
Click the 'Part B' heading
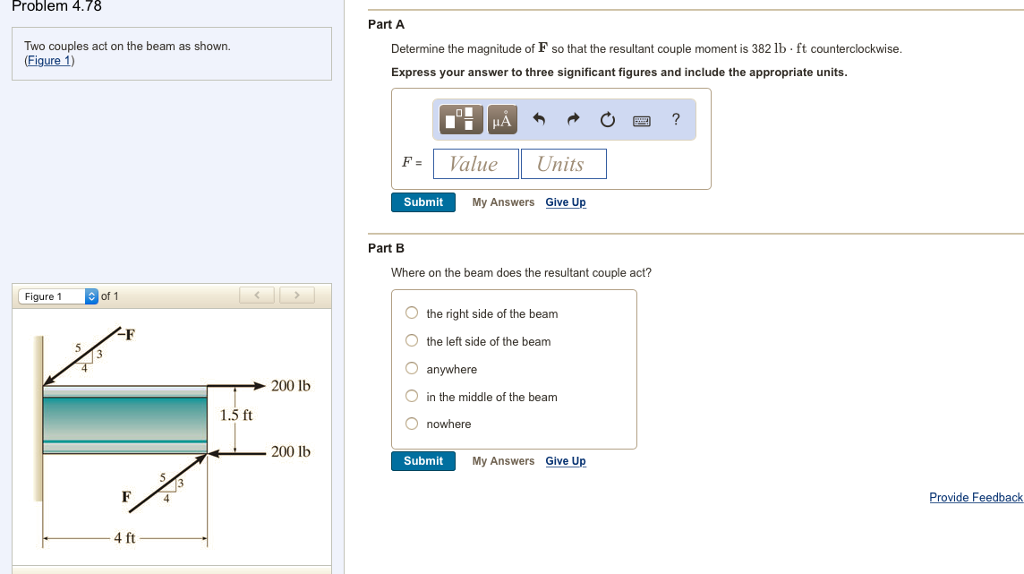coord(386,248)
